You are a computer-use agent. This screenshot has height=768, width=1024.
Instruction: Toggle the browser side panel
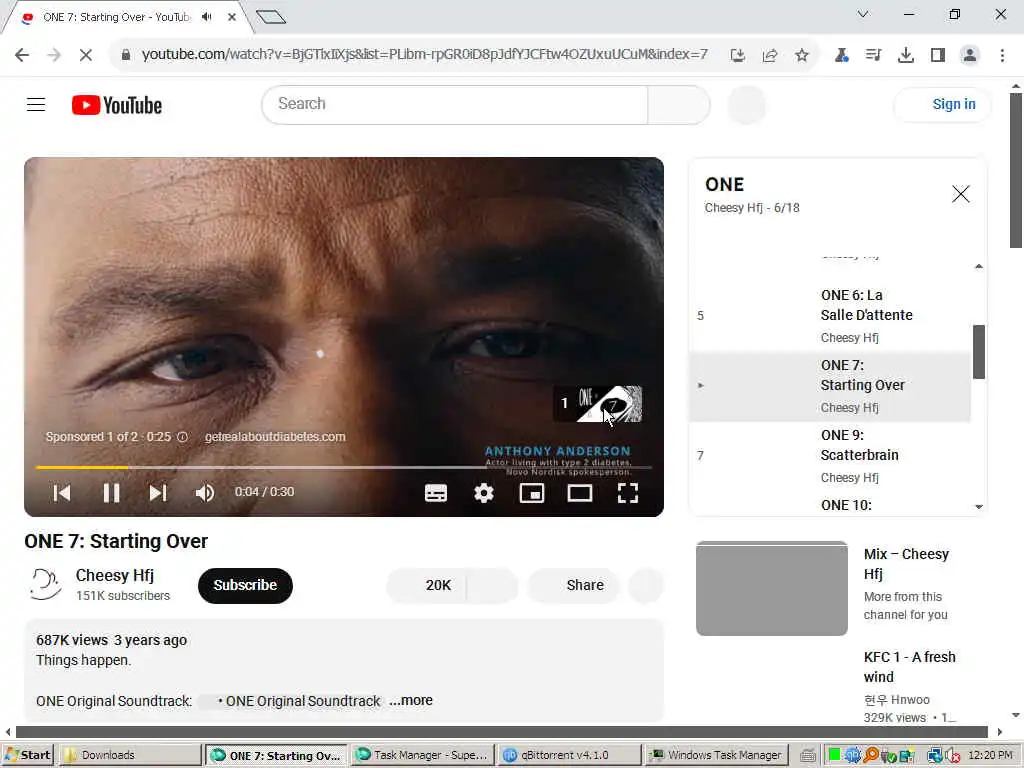point(938,55)
